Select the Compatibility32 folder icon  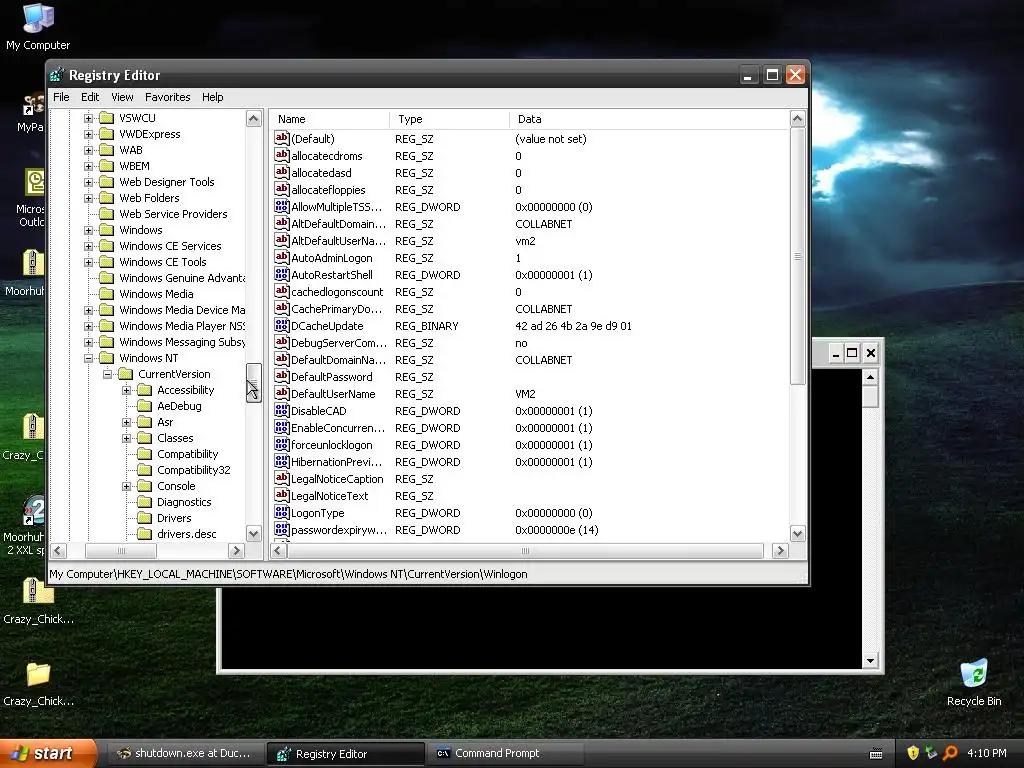144,470
